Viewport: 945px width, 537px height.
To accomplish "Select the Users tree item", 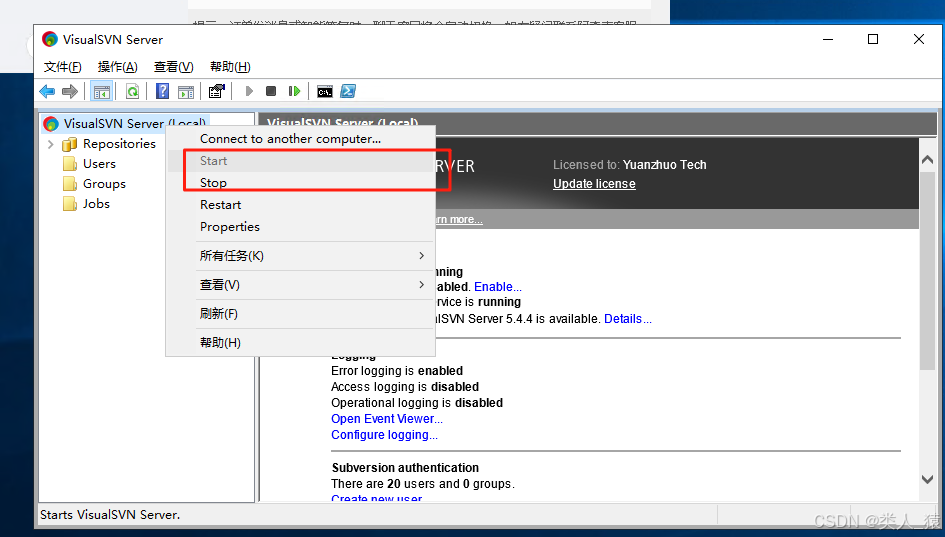I will [x=99, y=164].
